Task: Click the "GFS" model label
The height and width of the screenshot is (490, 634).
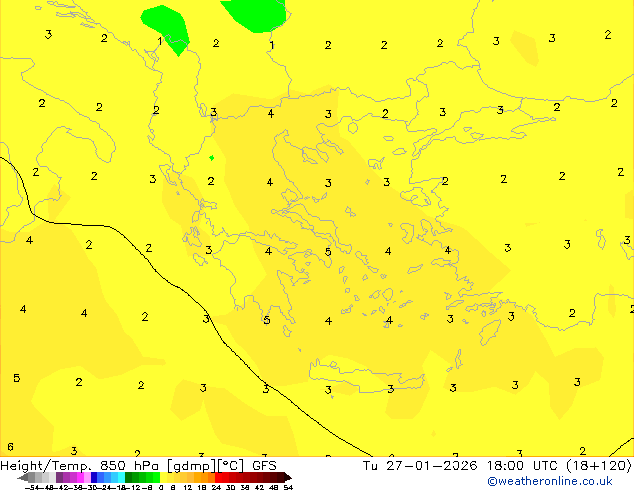Action: pos(264,466)
